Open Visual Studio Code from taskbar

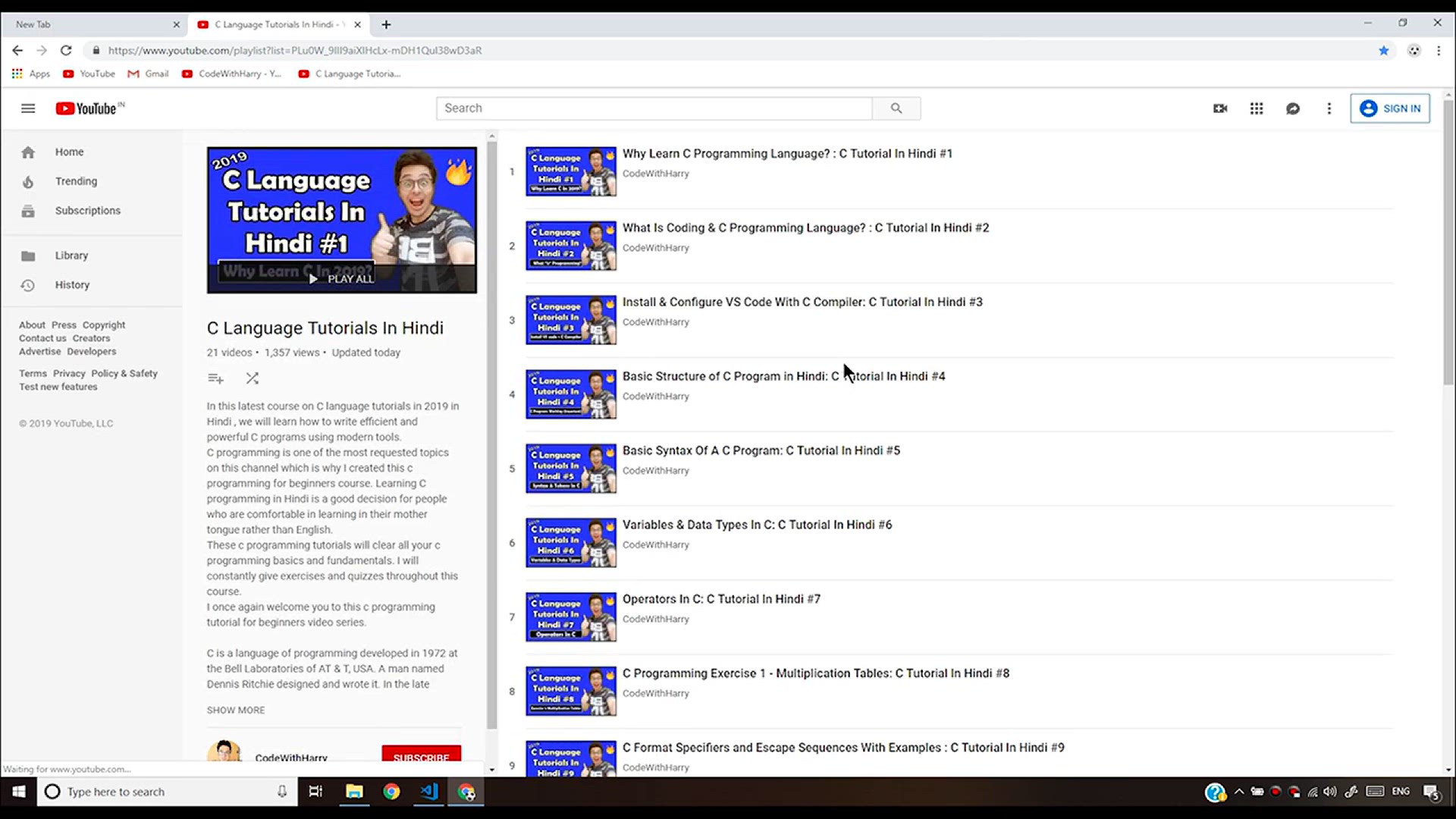click(429, 792)
